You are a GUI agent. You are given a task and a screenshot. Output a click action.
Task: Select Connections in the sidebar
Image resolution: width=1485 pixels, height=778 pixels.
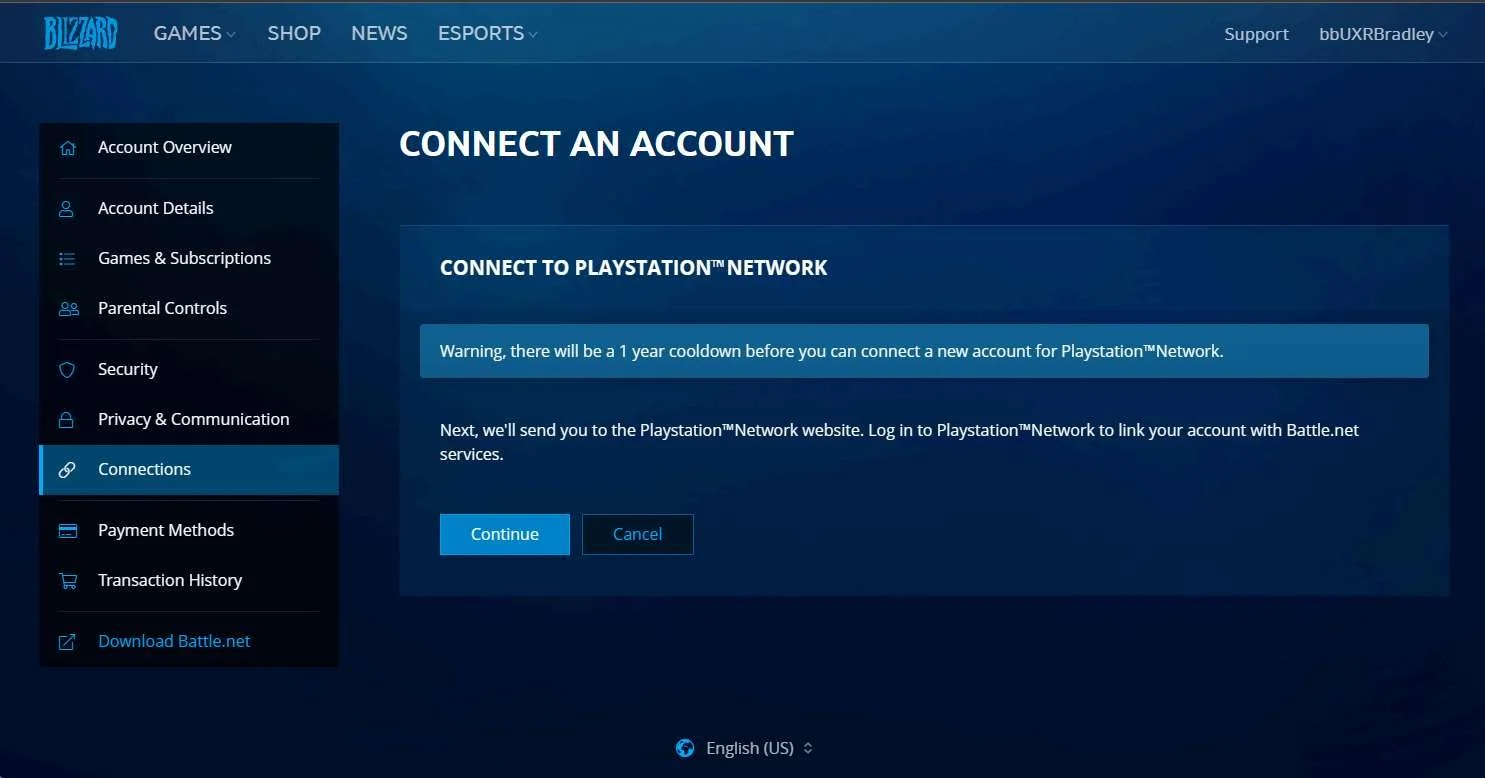click(x=189, y=470)
